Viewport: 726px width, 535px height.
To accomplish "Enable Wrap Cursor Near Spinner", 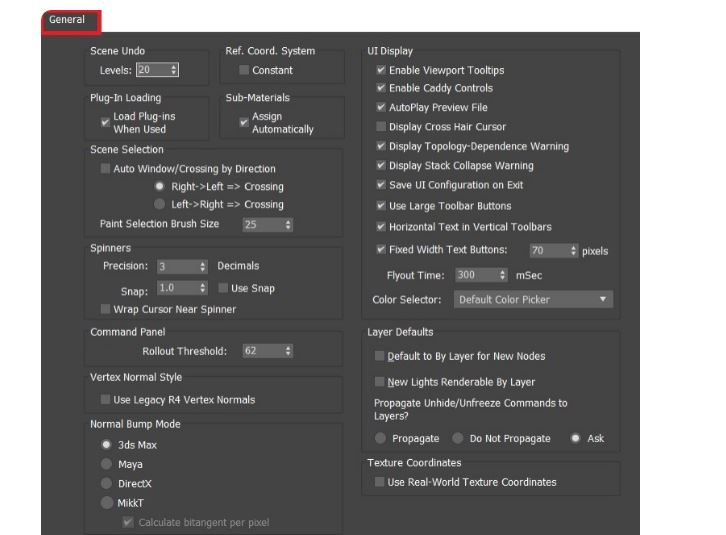I will coord(105,309).
